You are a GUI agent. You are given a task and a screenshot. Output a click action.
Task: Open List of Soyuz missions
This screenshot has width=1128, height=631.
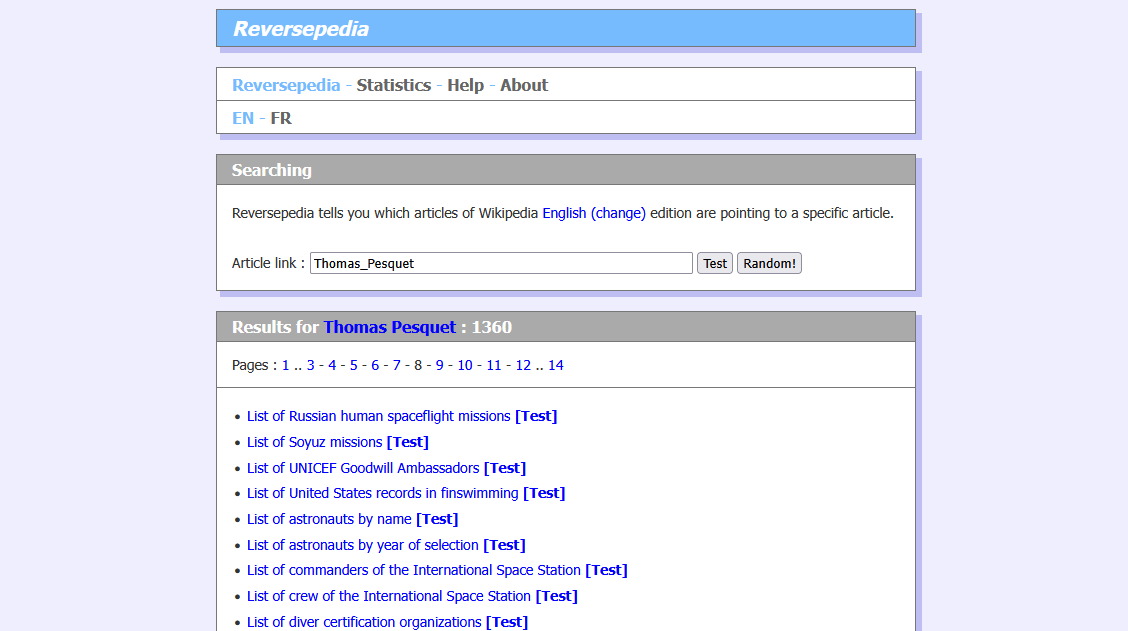tap(314, 442)
